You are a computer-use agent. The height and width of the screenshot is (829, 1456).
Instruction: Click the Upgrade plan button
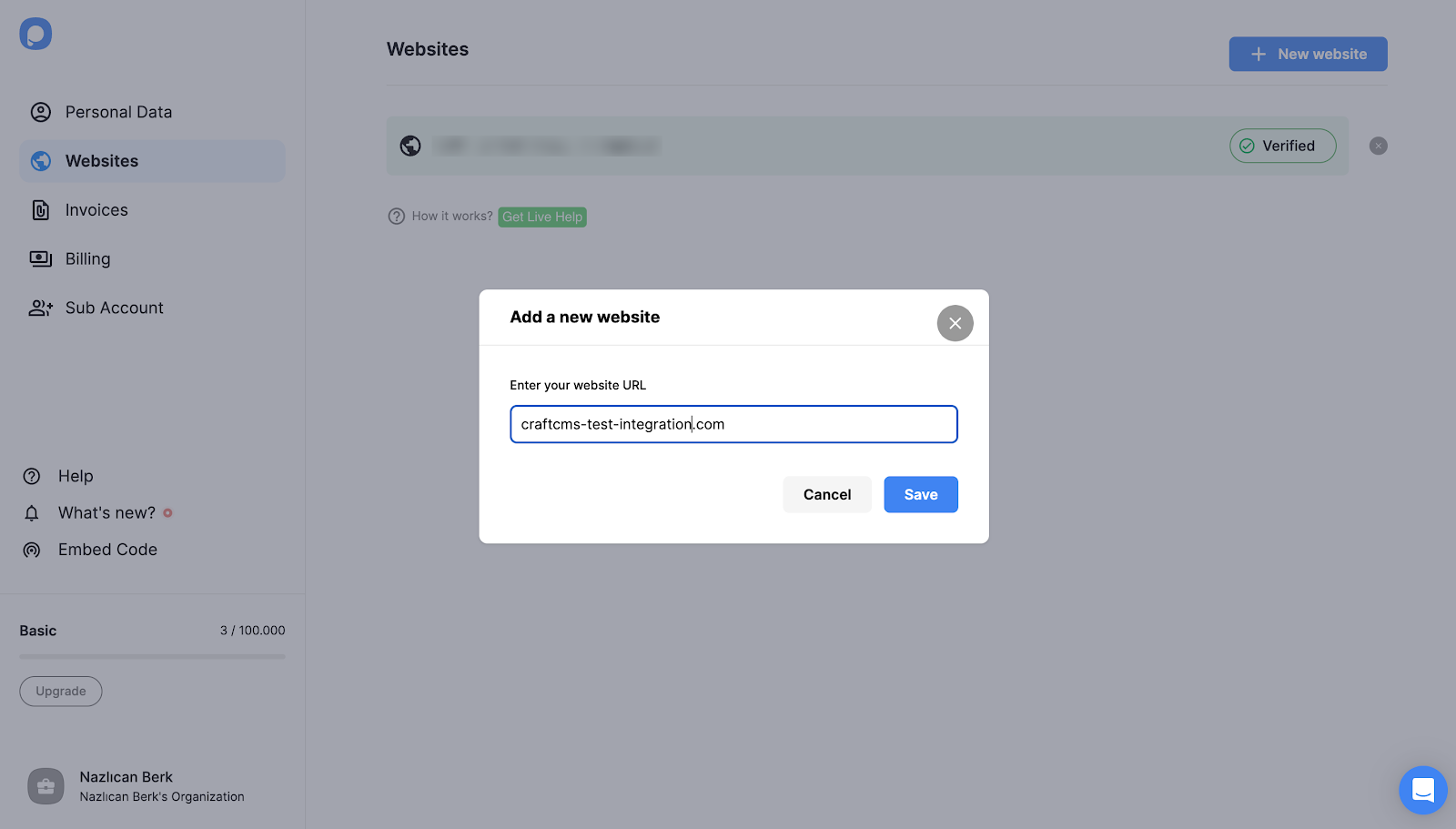tap(61, 692)
